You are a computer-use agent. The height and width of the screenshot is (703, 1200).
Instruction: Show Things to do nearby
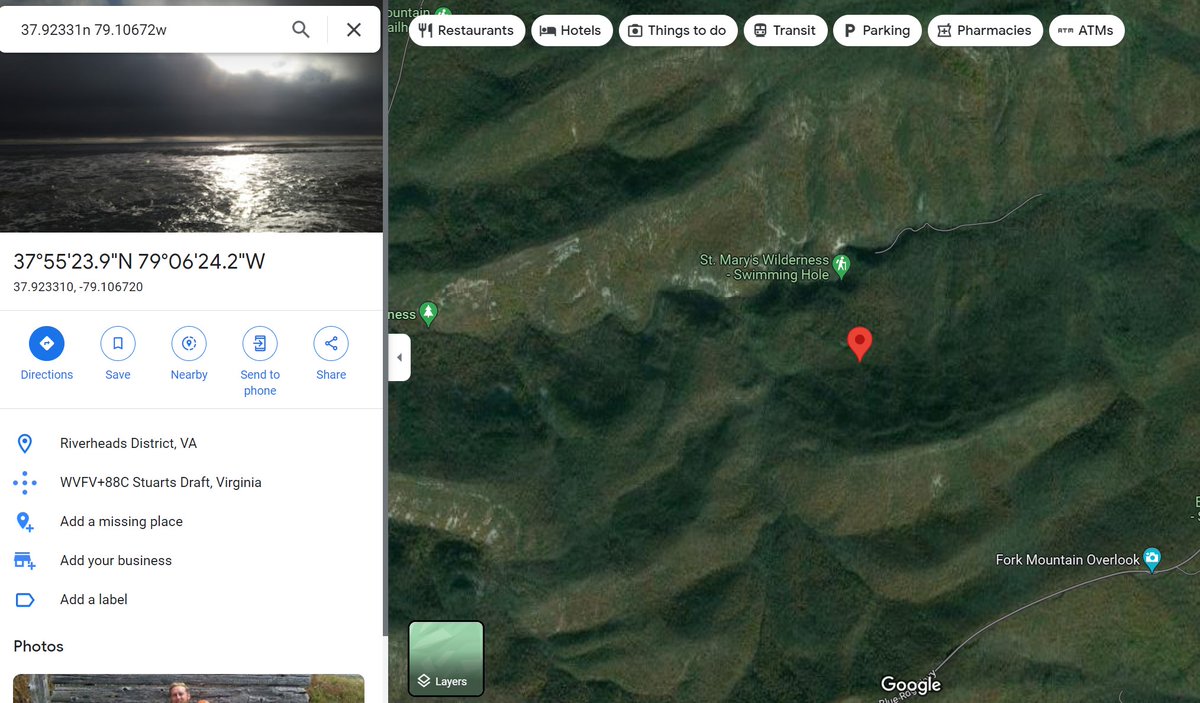678,31
